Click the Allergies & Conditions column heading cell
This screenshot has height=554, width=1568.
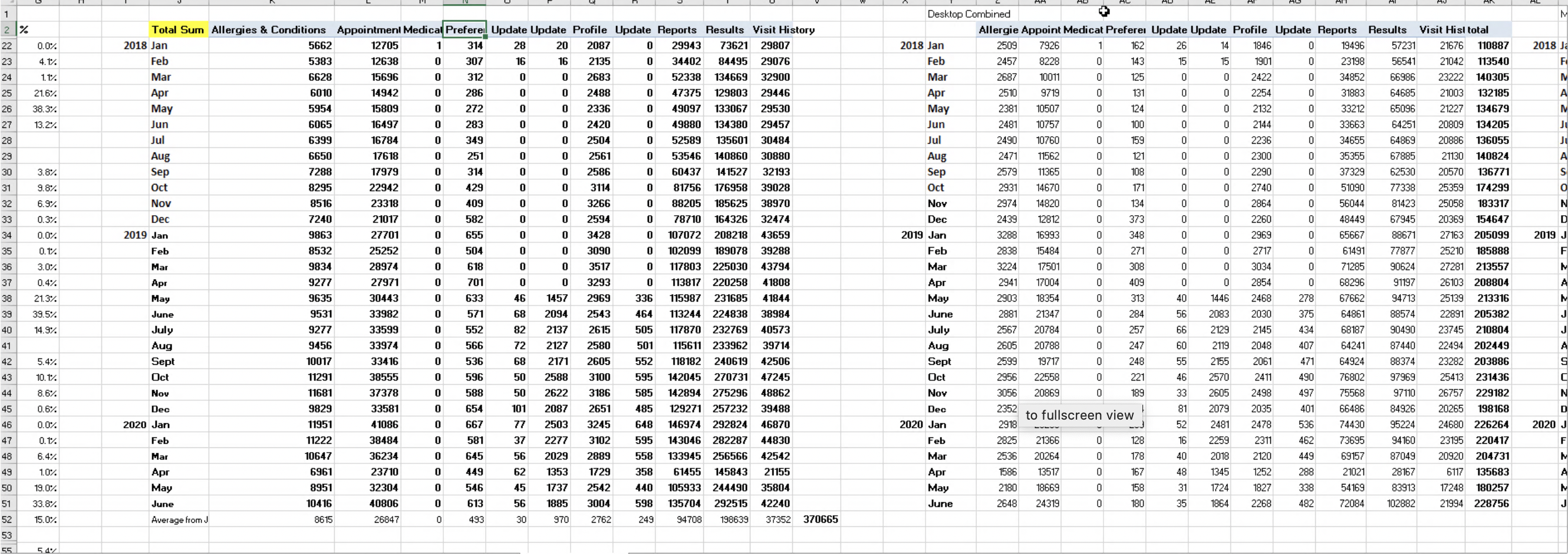coord(268,30)
